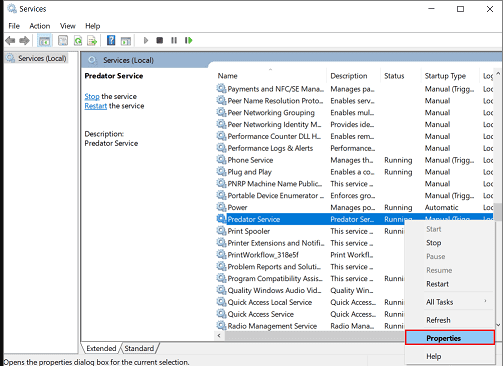503x366 pixels.
Task: Sort by the Startup Type column header
Action: point(450,76)
